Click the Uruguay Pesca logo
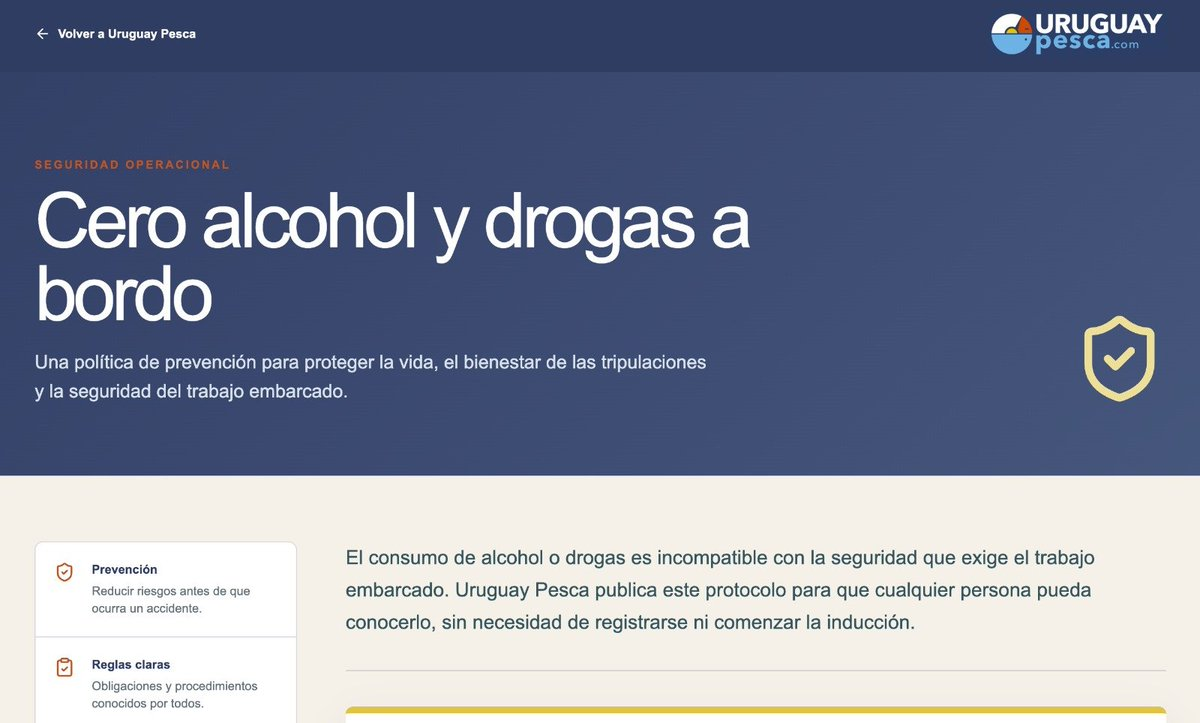1200x723 pixels. click(x=1077, y=34)
